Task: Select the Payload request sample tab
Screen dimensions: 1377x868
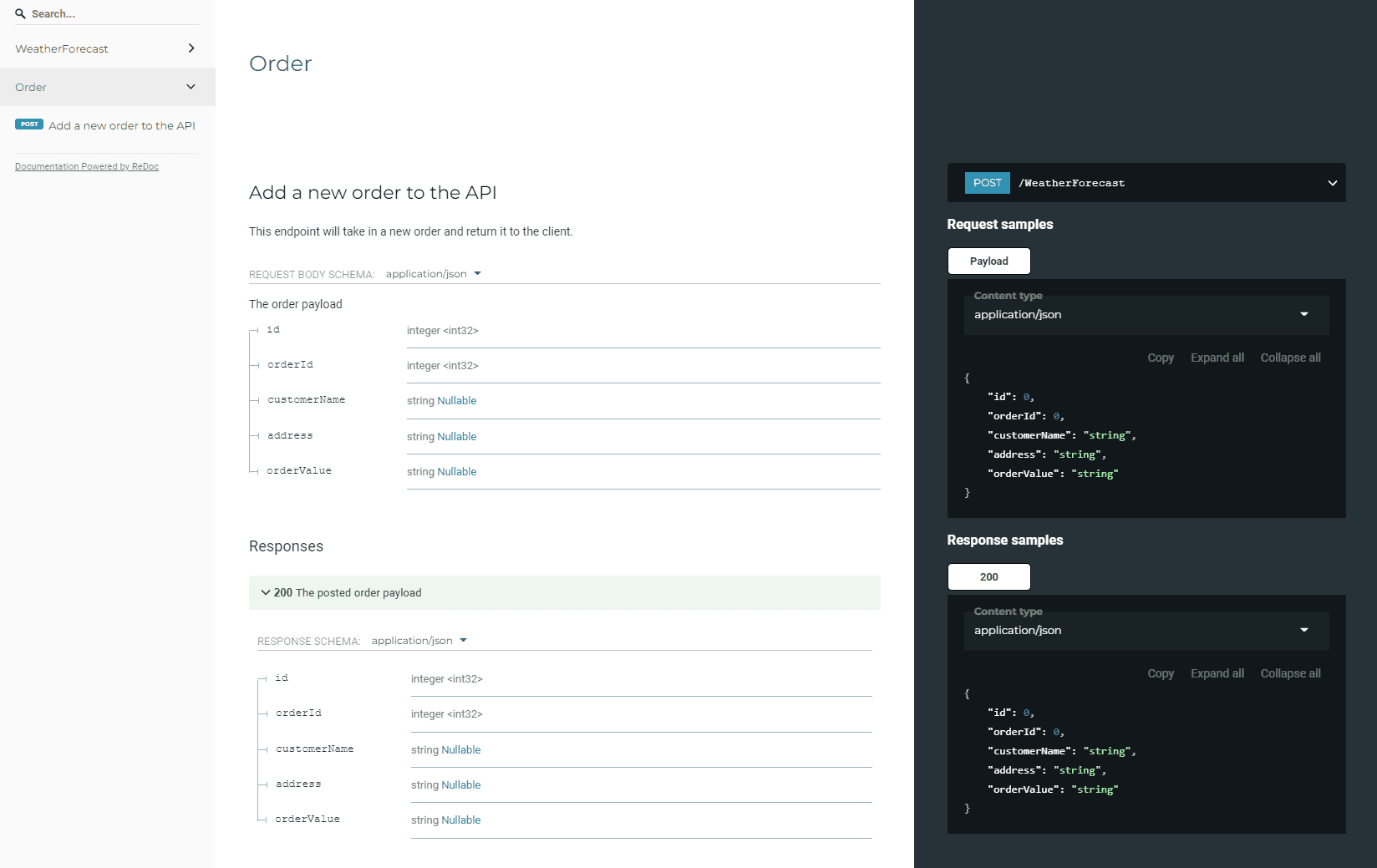Action: click(988, 261)
